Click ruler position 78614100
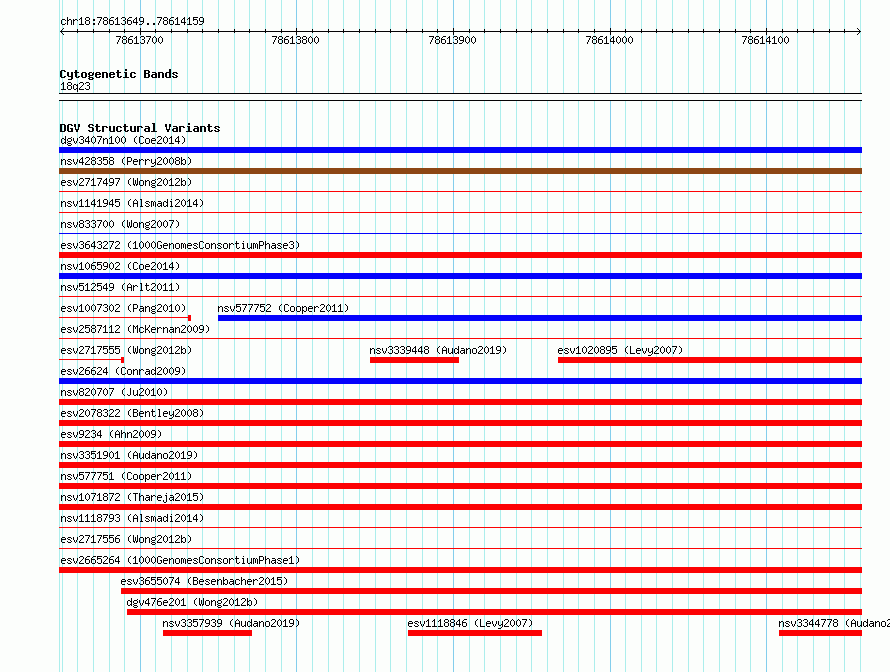 pyautogui.click(x=765, y=40)
